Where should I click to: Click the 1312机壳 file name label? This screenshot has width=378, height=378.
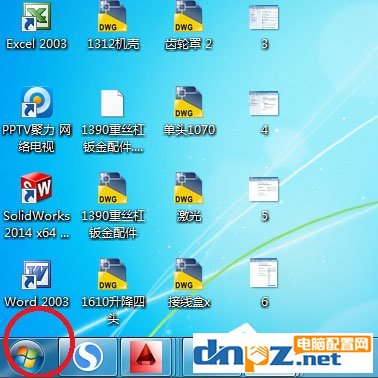click(x=113, y=44)
